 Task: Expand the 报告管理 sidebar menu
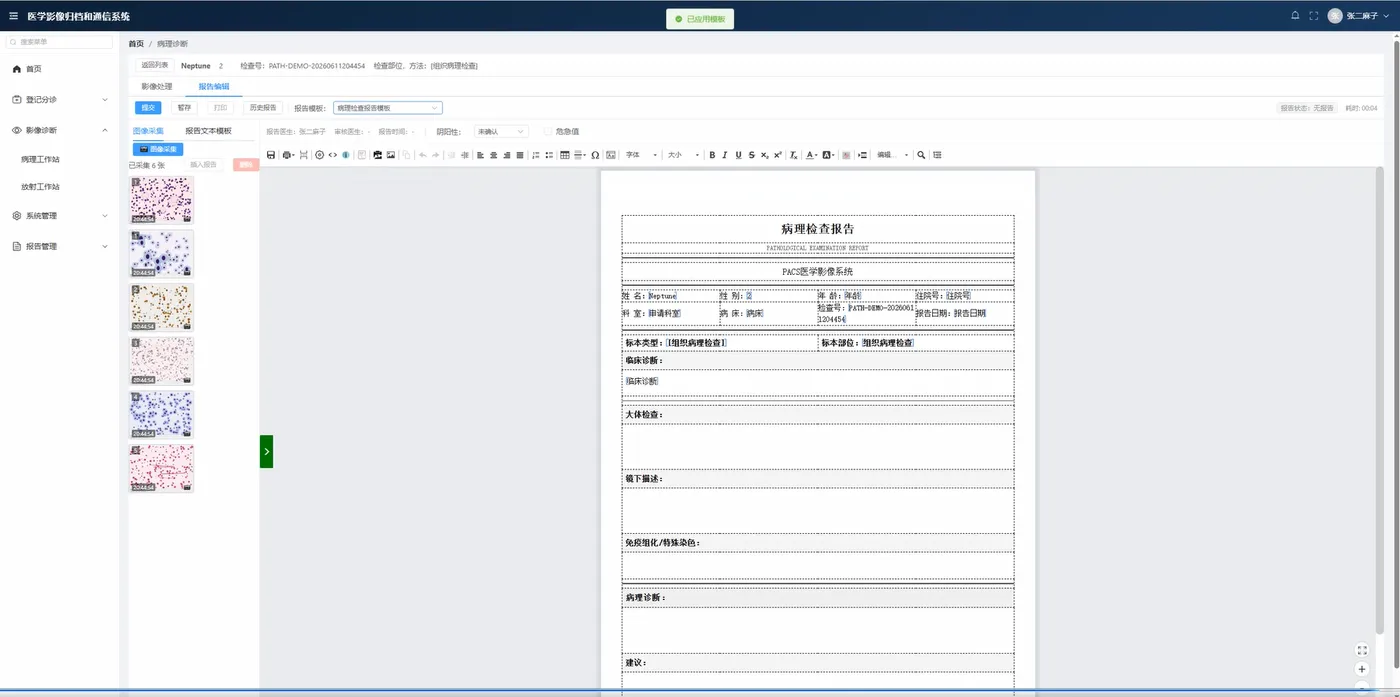[x=59, y=246]
